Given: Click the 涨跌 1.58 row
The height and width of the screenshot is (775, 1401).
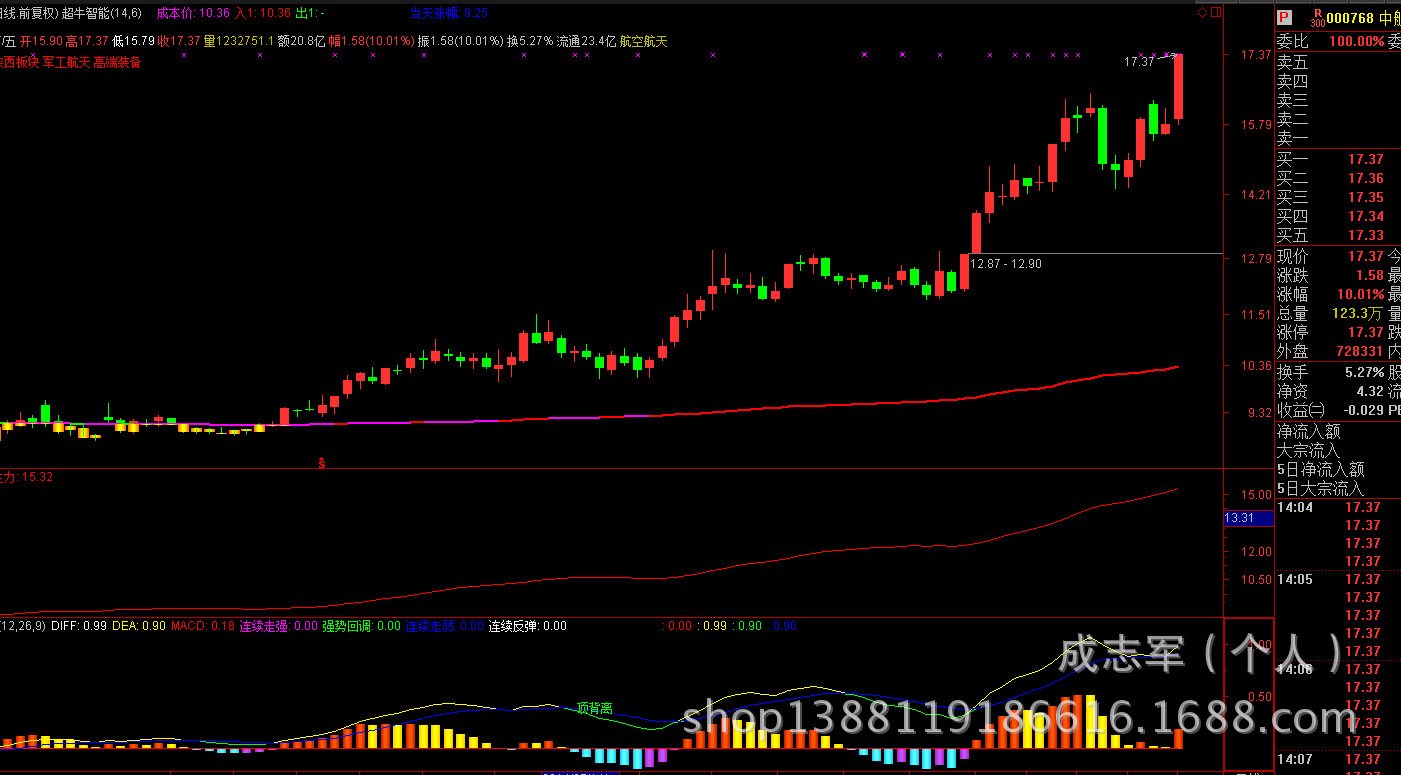Looking at the screenshot, I should pyautogui.click(x=1331, y=275).
